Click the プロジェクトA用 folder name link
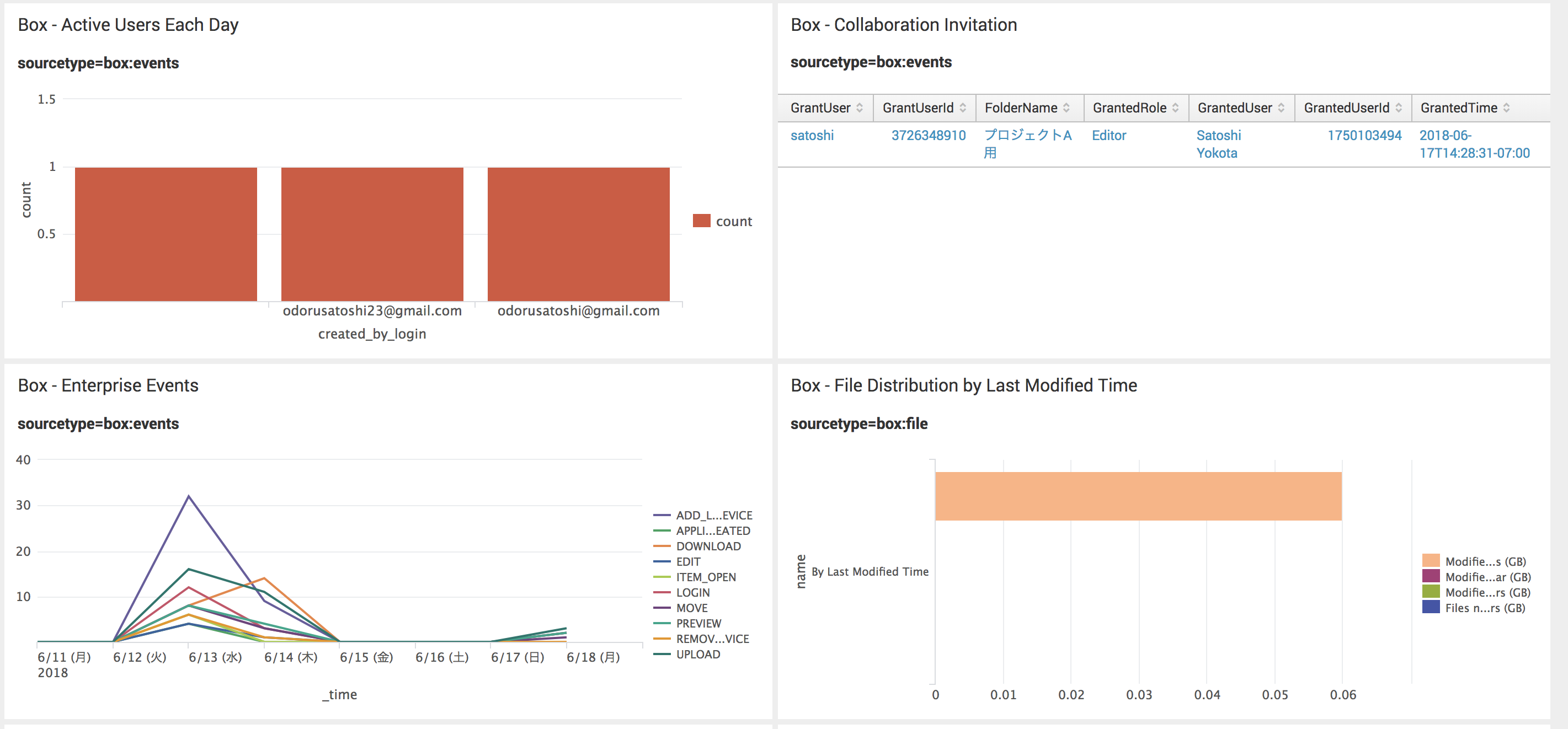The height and width of the screenshot is (729, 1568). tap(1028, 144)
